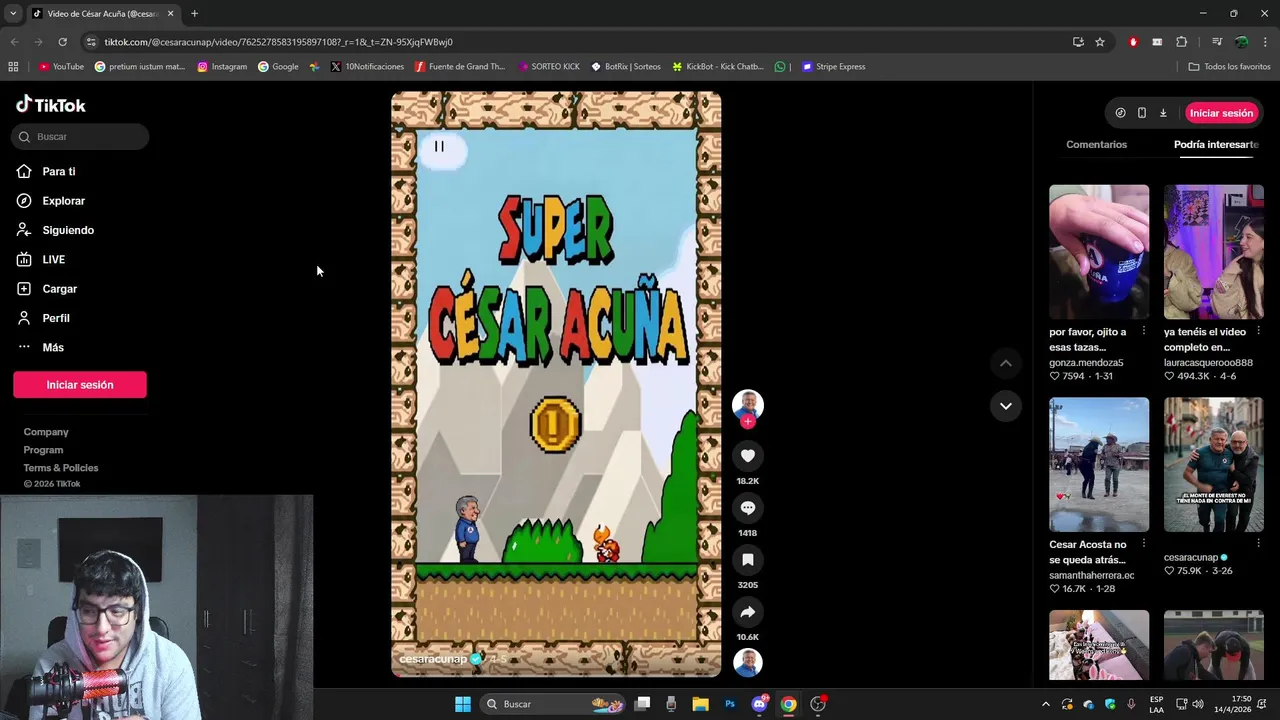The height and width of the screenshot is (720, 1280).
Task: Open the sound avatar below share
Action: click(x=748, y=662)
